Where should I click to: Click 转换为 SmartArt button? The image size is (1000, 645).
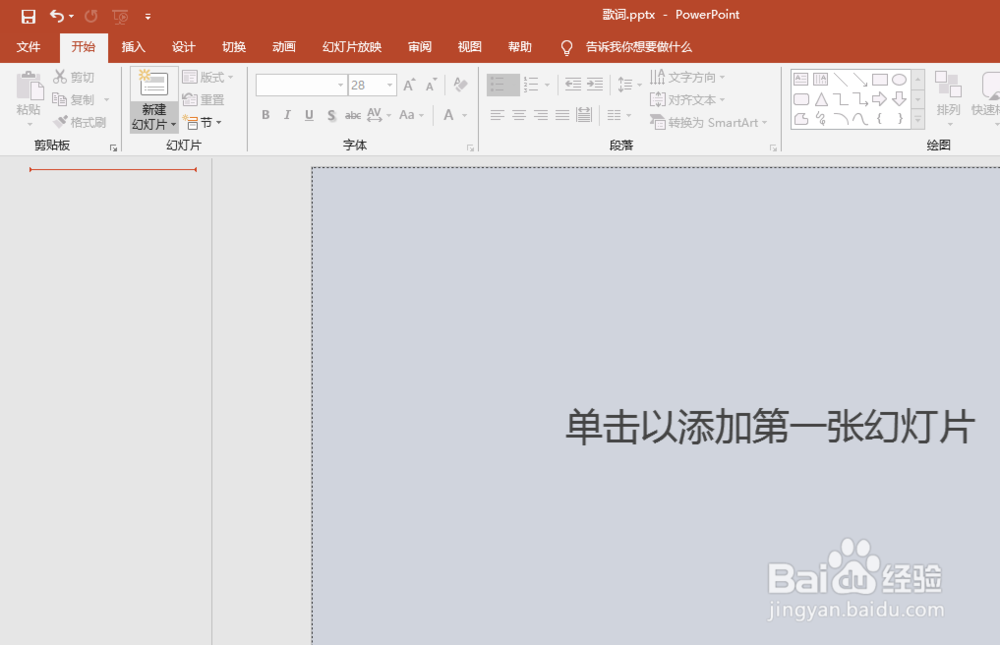pyautogui.click(x=709, y=122)
